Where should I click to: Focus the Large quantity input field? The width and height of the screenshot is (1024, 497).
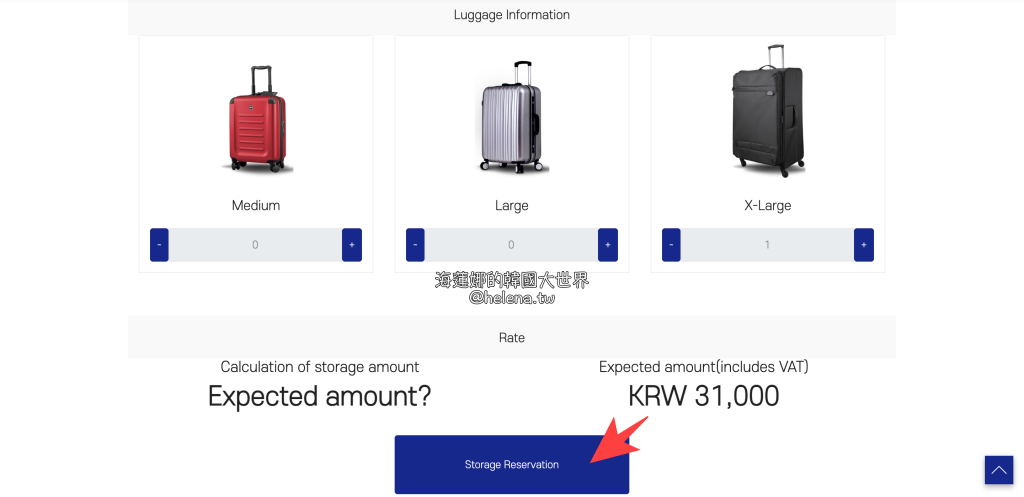pyautogui.click(x=511, y=245)
